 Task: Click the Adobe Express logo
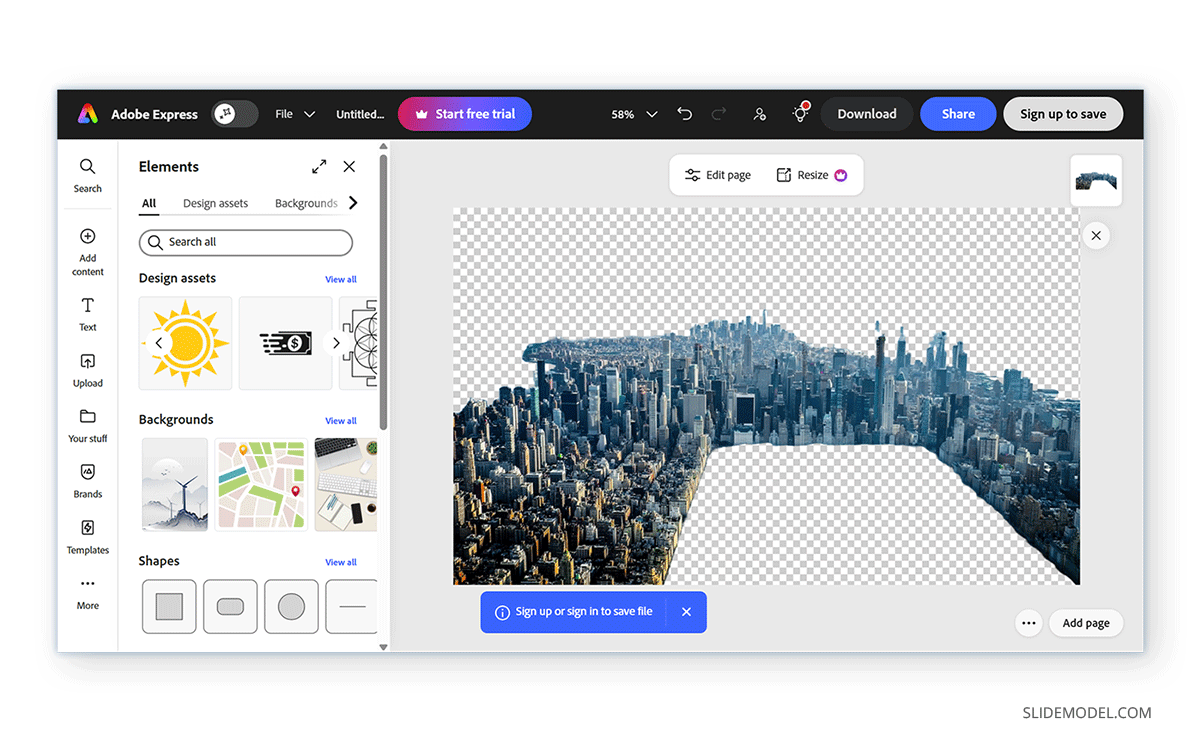(88, 114)
